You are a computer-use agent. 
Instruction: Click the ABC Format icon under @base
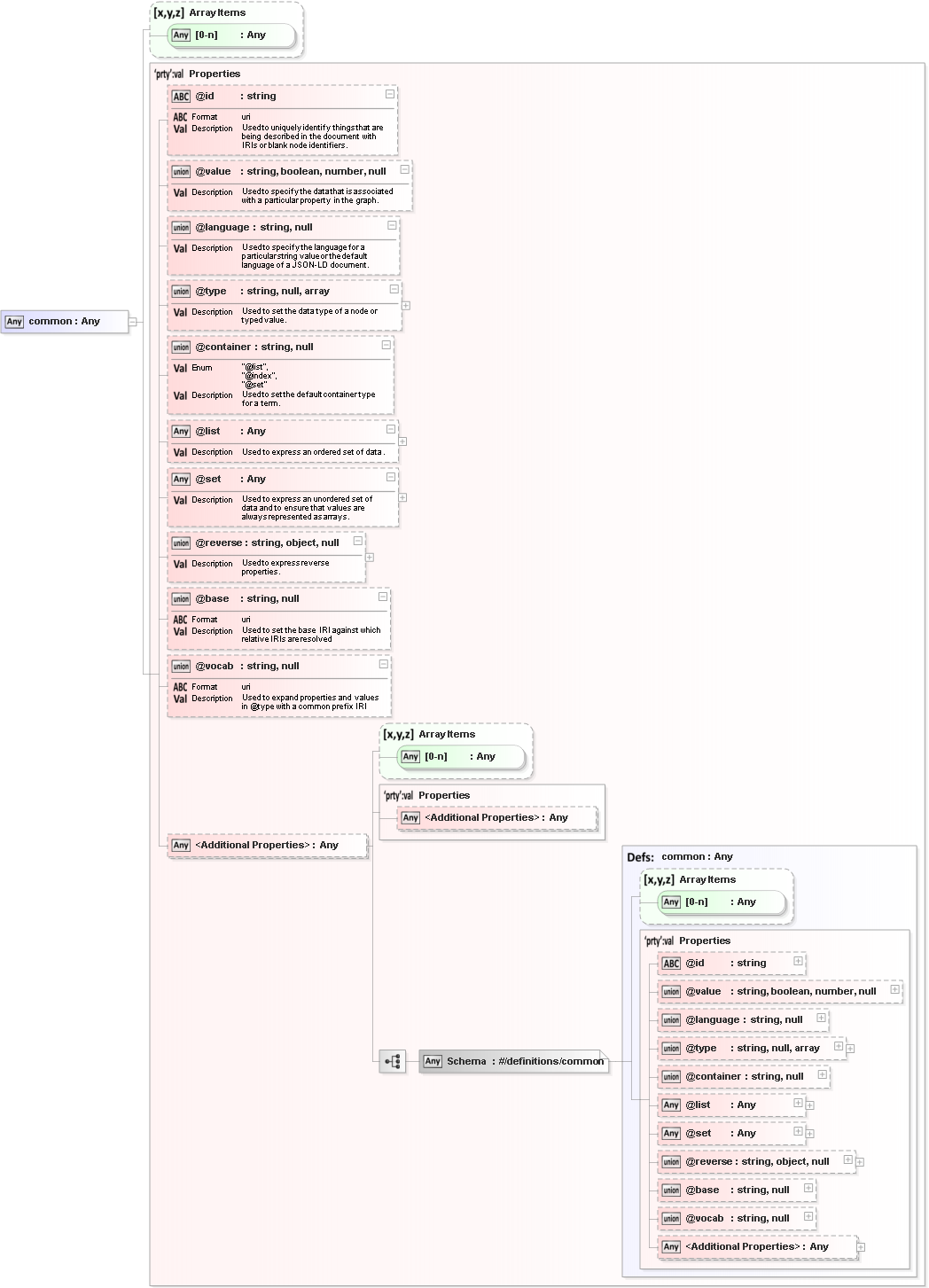(x=179, y=620)
